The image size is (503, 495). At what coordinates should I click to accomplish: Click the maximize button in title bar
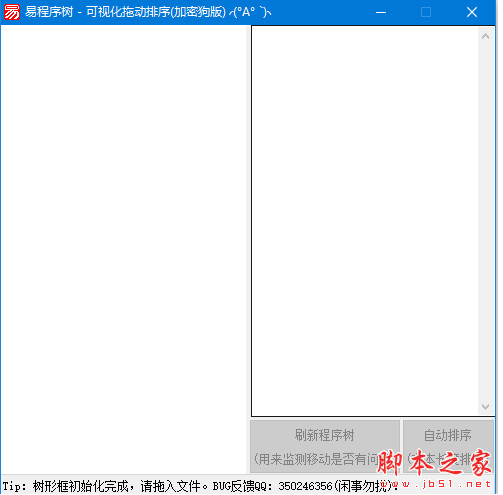click(426, 12)
